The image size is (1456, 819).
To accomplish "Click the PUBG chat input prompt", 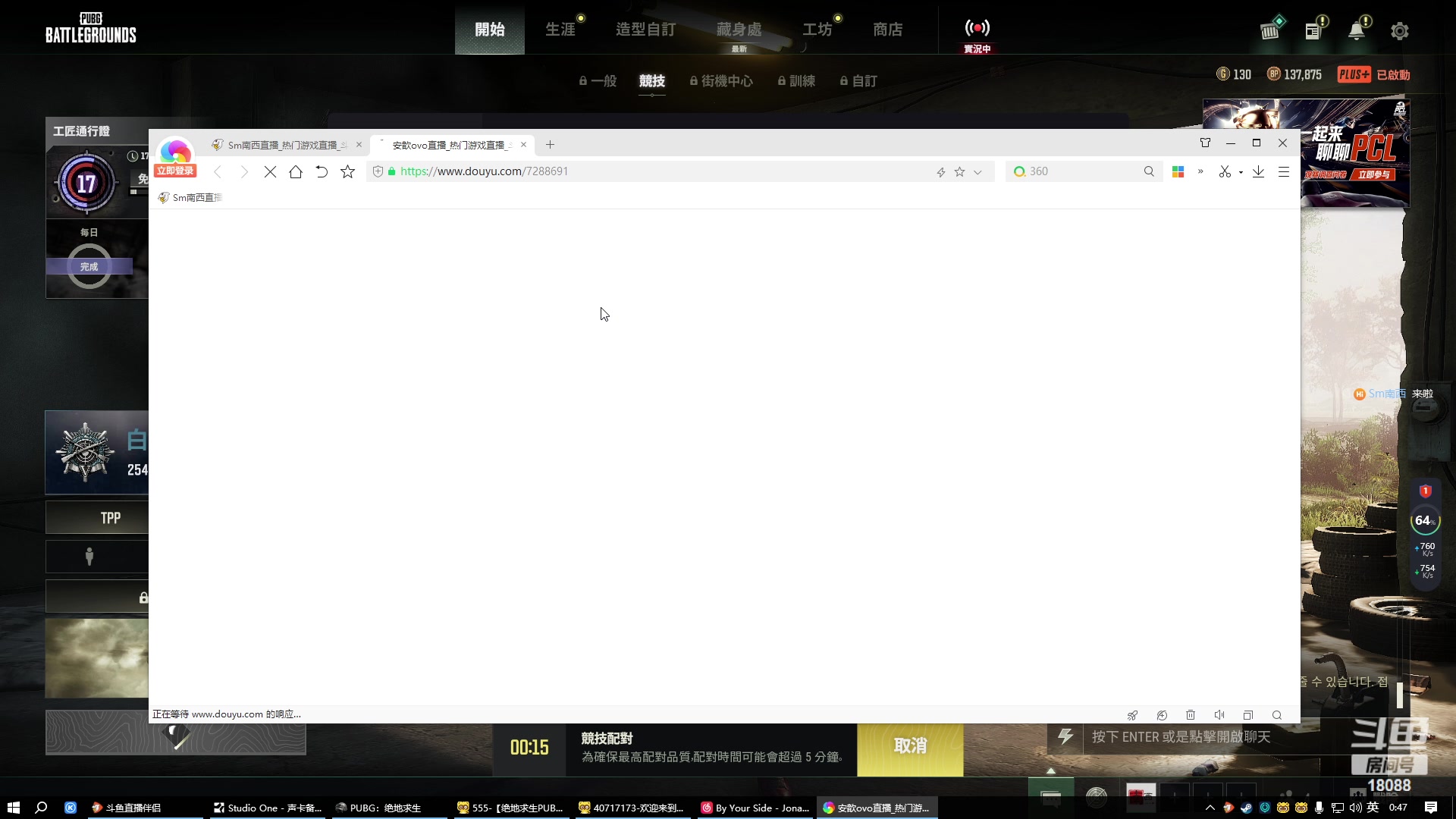I will tap(1181, 737).
